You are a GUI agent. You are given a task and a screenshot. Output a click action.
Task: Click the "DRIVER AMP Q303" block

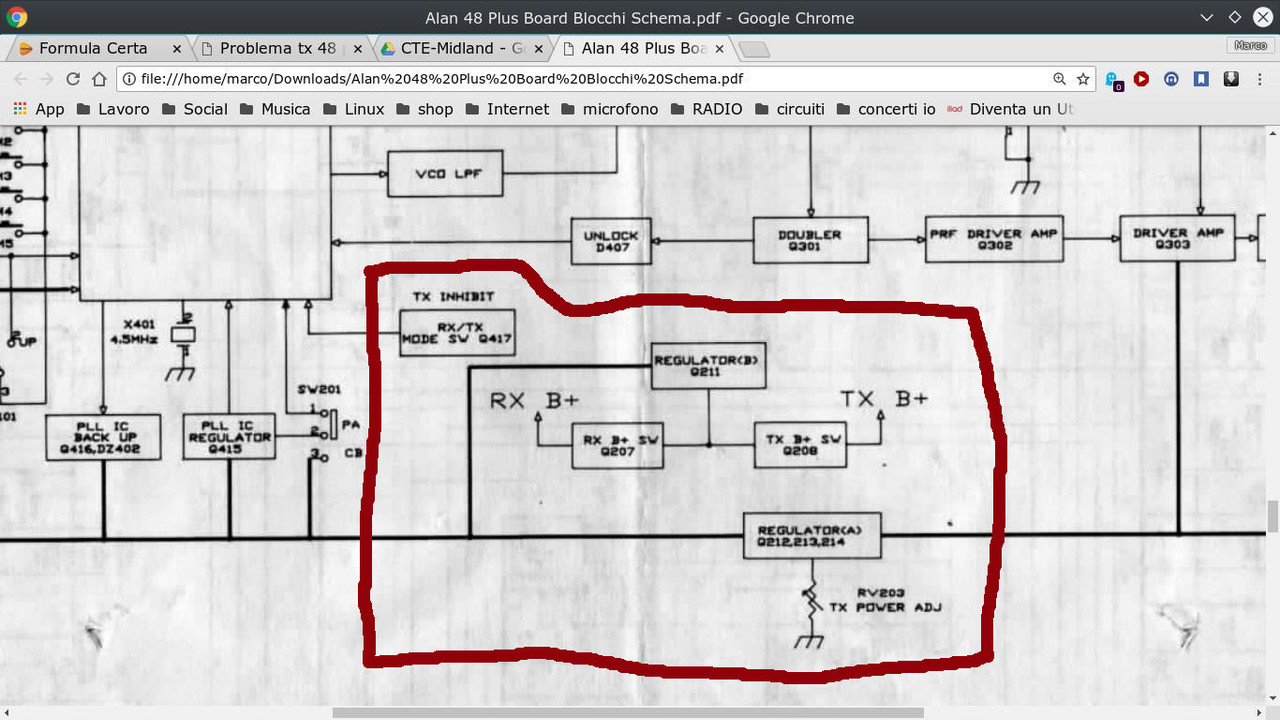pyautogui.click(x=1178, y=238)
